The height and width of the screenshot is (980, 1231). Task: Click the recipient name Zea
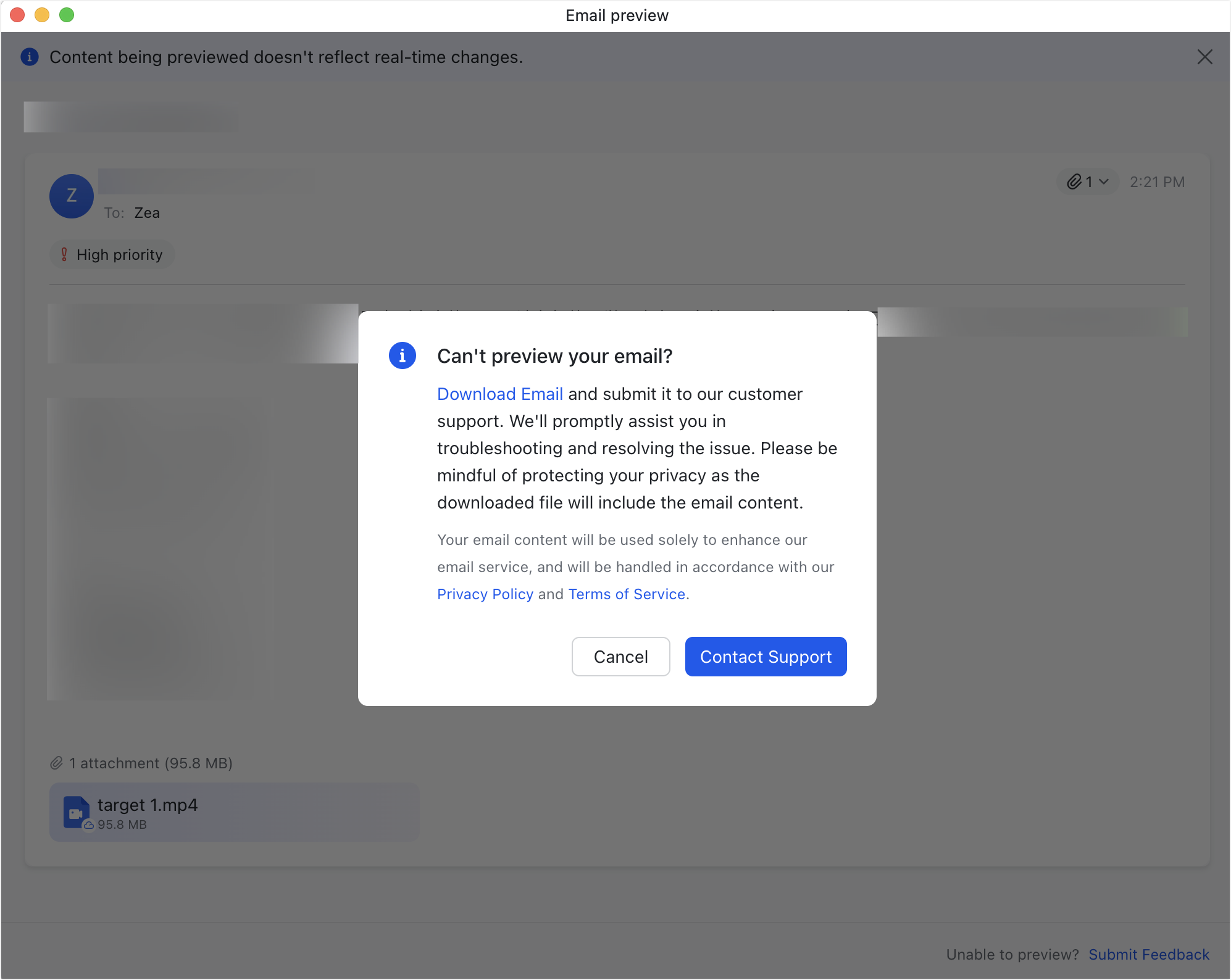click(147, 213)
